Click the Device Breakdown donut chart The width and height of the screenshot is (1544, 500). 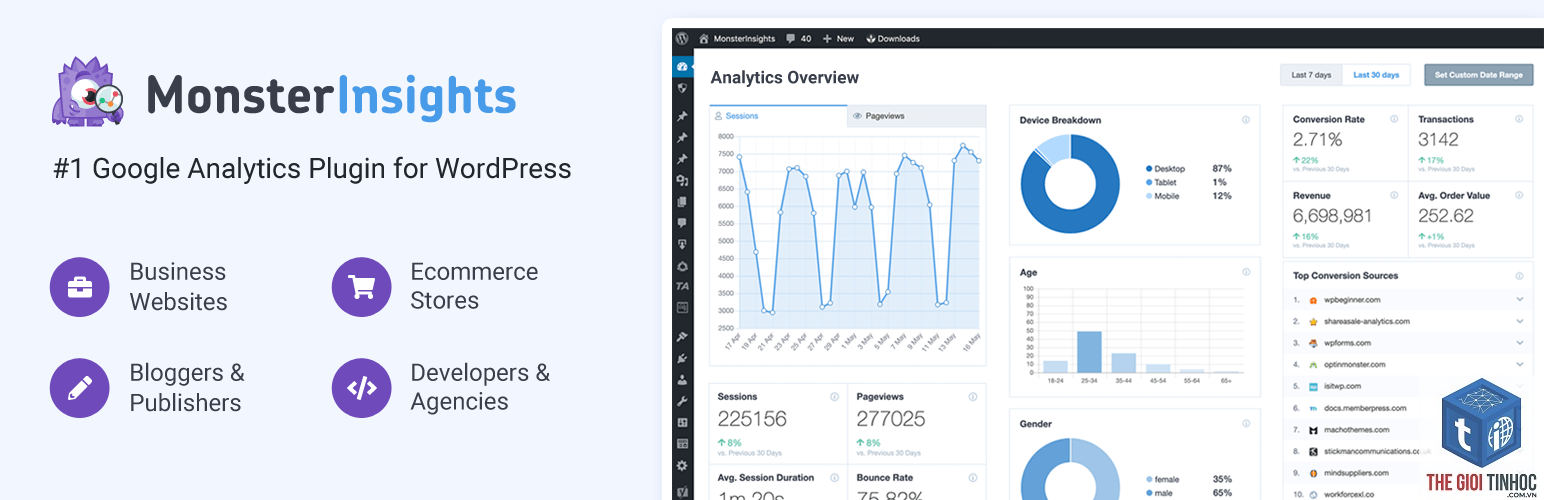point(1070,184)
